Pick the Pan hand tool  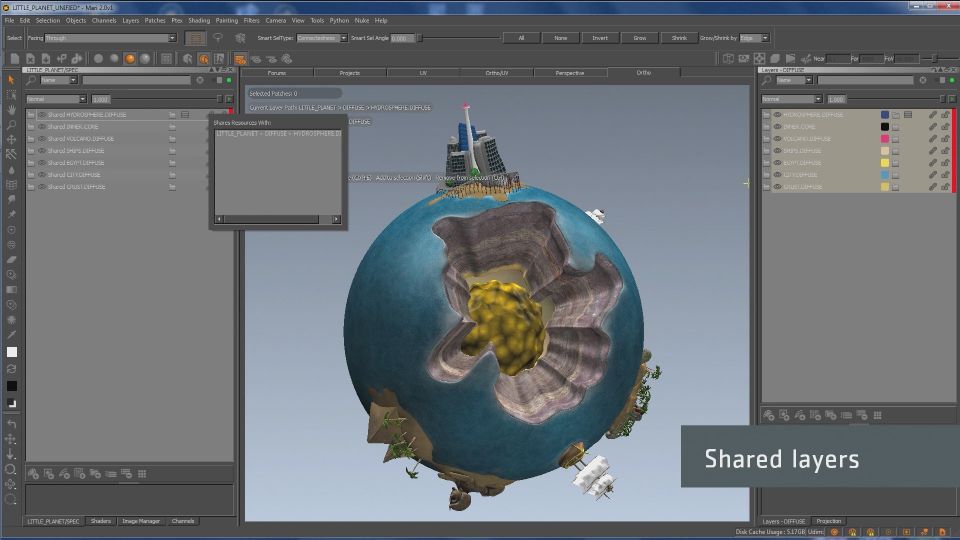coord(11,110)
